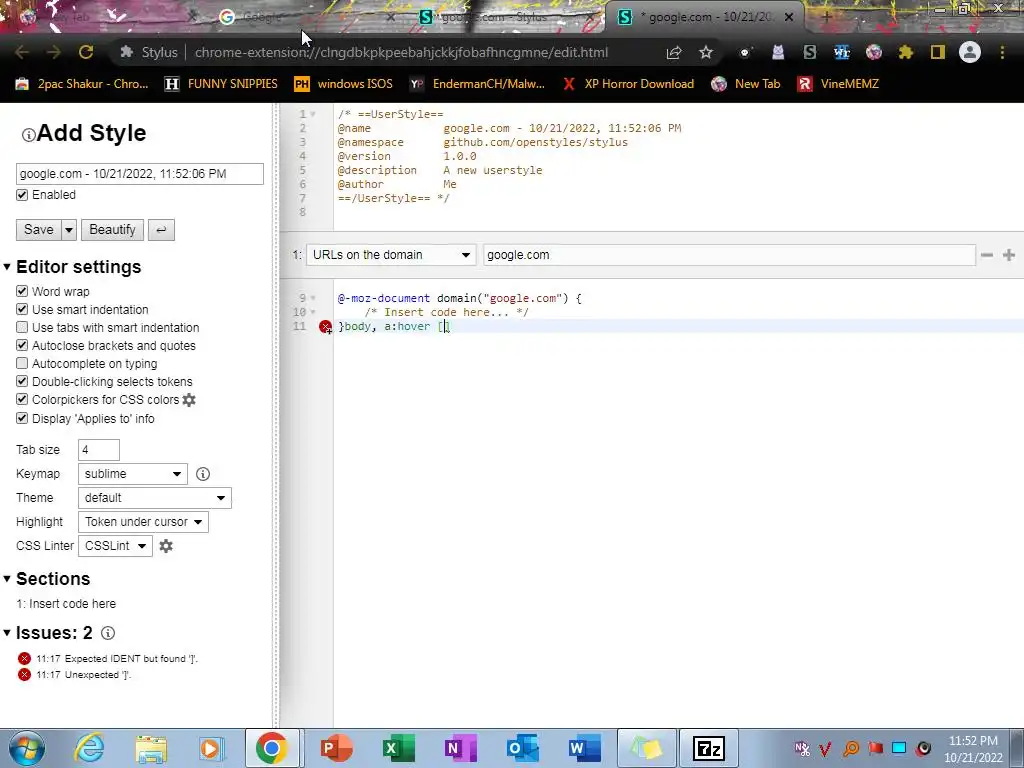Toggle the Word wrap checkbox

22,291
